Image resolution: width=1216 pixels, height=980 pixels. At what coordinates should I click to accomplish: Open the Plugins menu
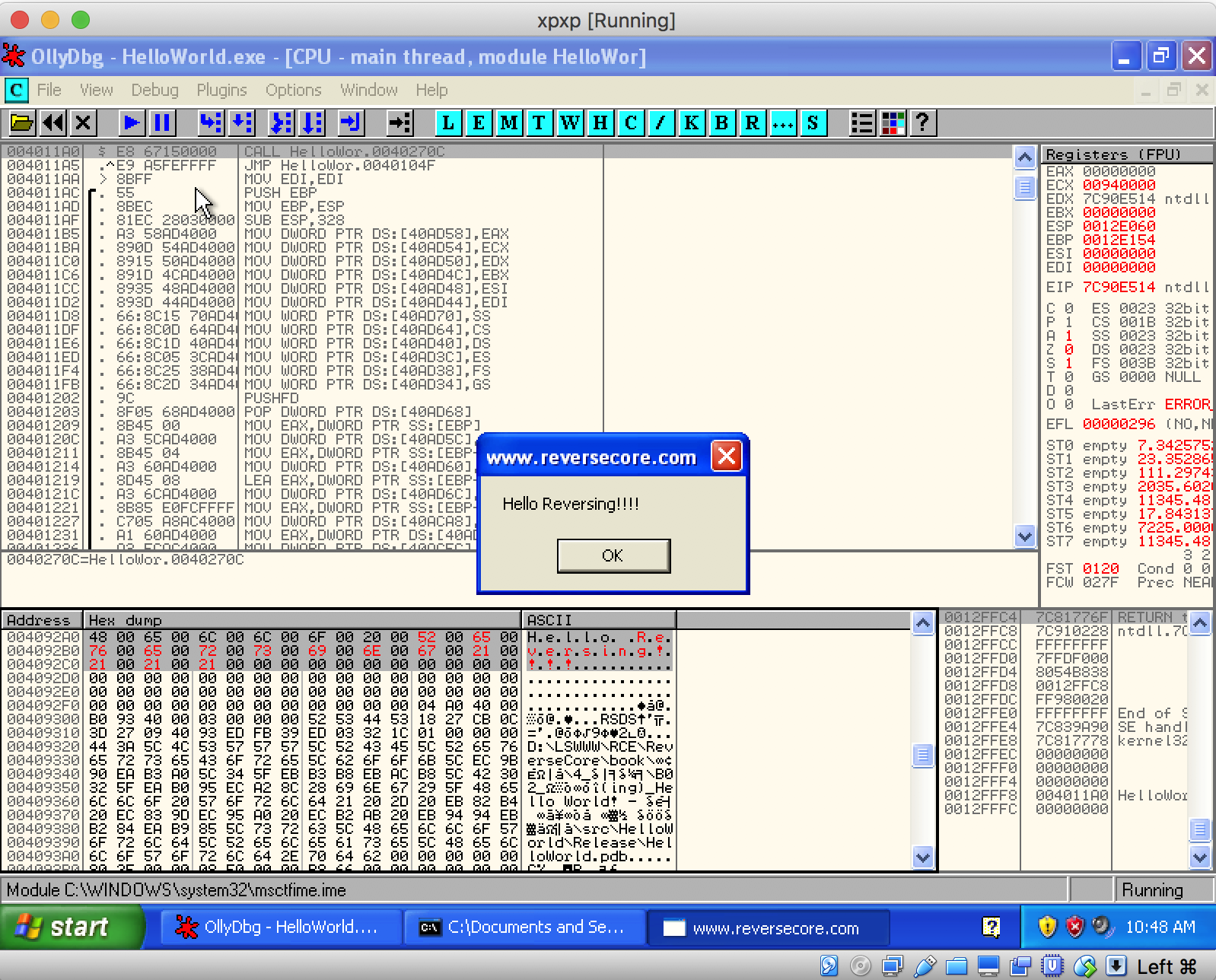click(x=221, y=90)
